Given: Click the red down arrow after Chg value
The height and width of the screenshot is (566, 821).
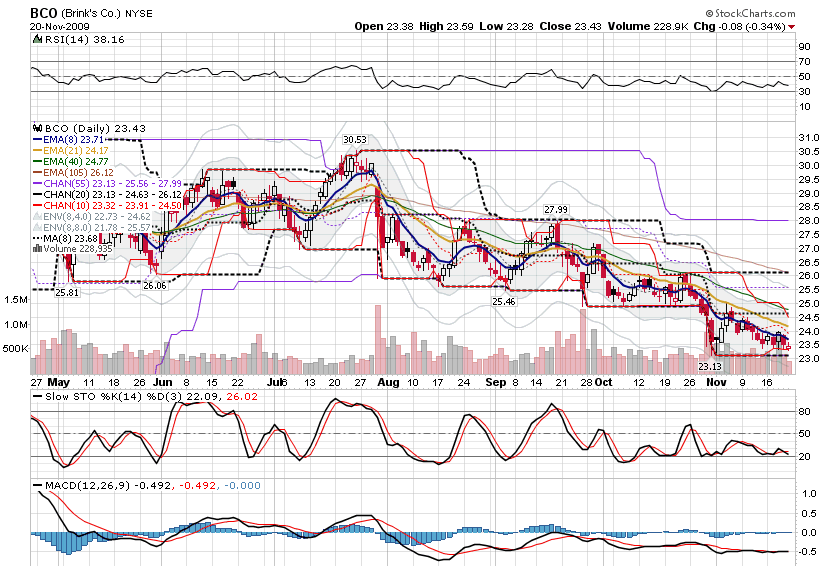Looking at the screenshot, I should tap(791, 27).
